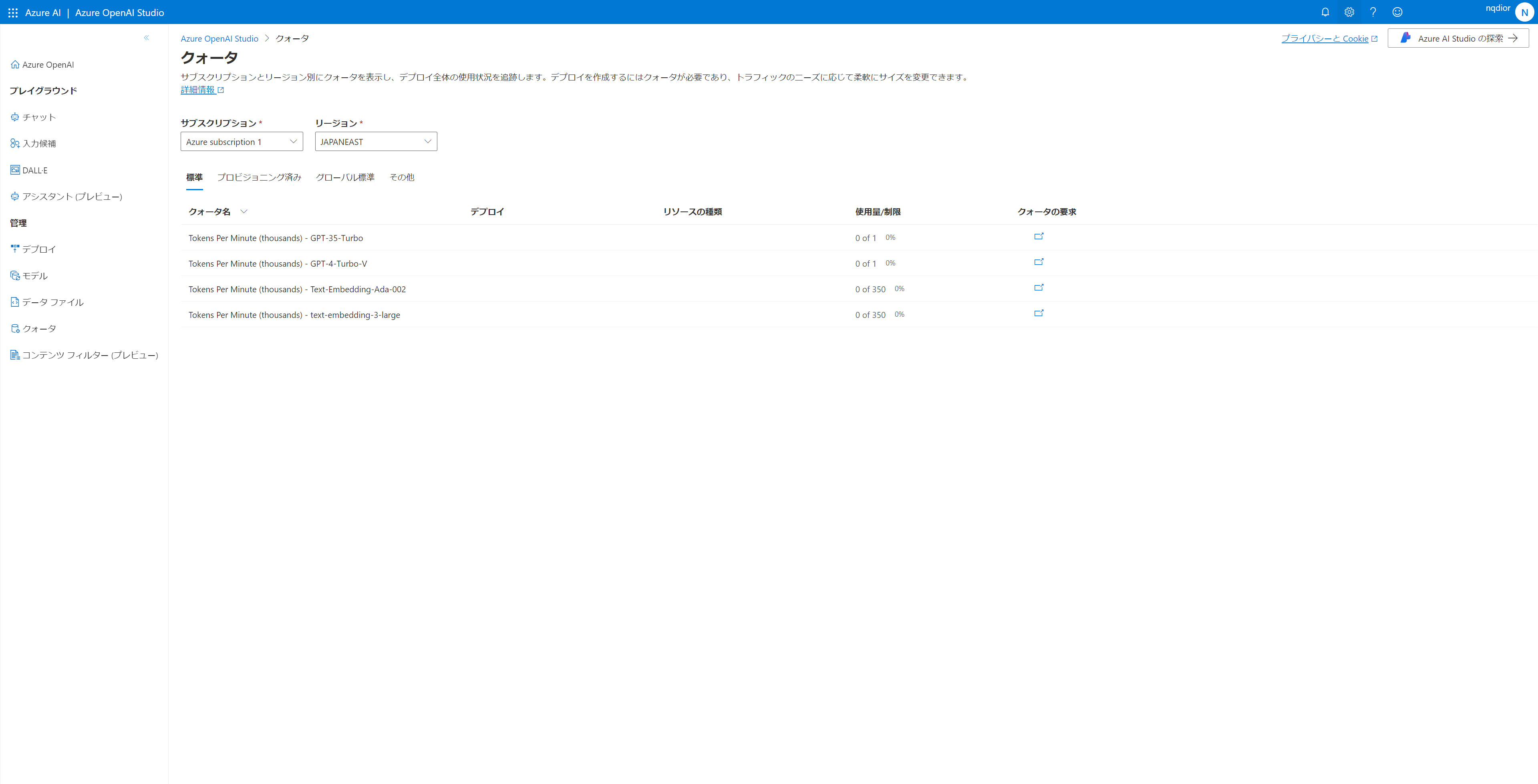
Task: Collapse the left navigation sidebar
Action: pyautogui.click(x=146, y=38)
